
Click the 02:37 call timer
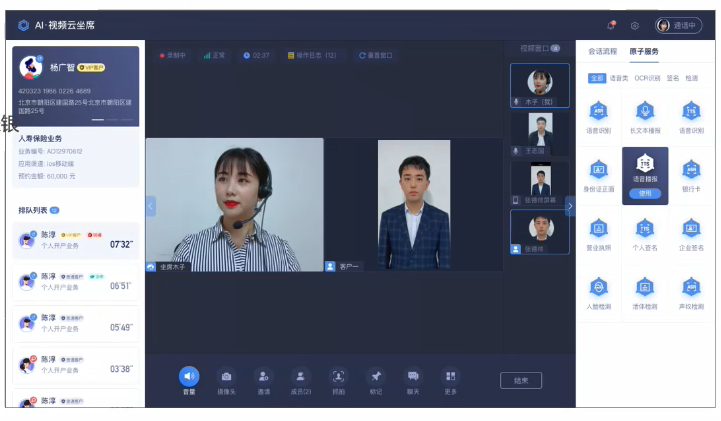(256, 55)
